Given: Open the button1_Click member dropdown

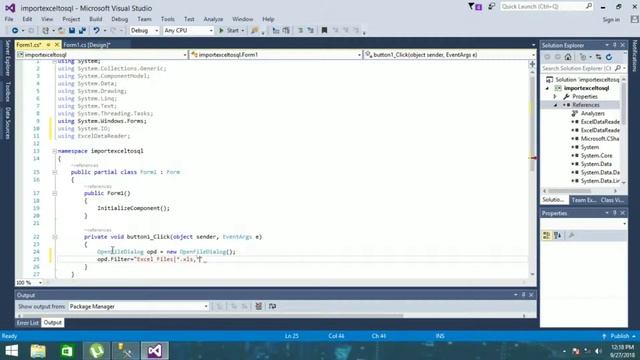Looking at the screenshot, I should click(449, 55).
